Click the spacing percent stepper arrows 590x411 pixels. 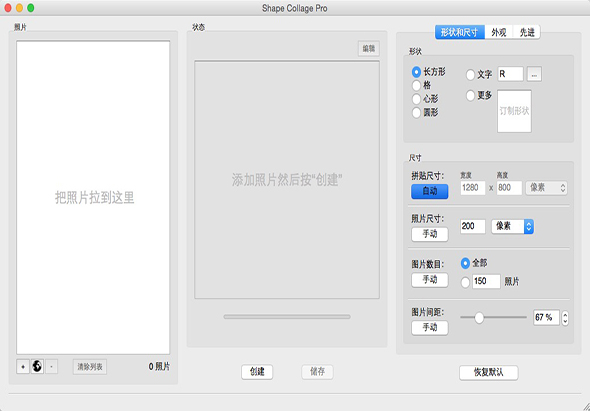(x=565, y=318)
